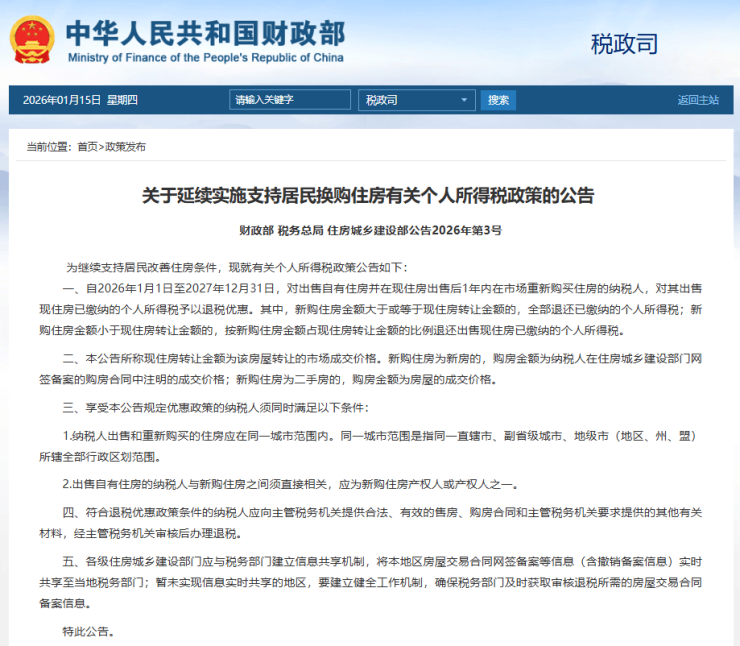Image resolution: width=740 pixels, height=646 pixels.
Task: Click the intro line 为继续支持居民改善住房条件
Action: [236, 268]
